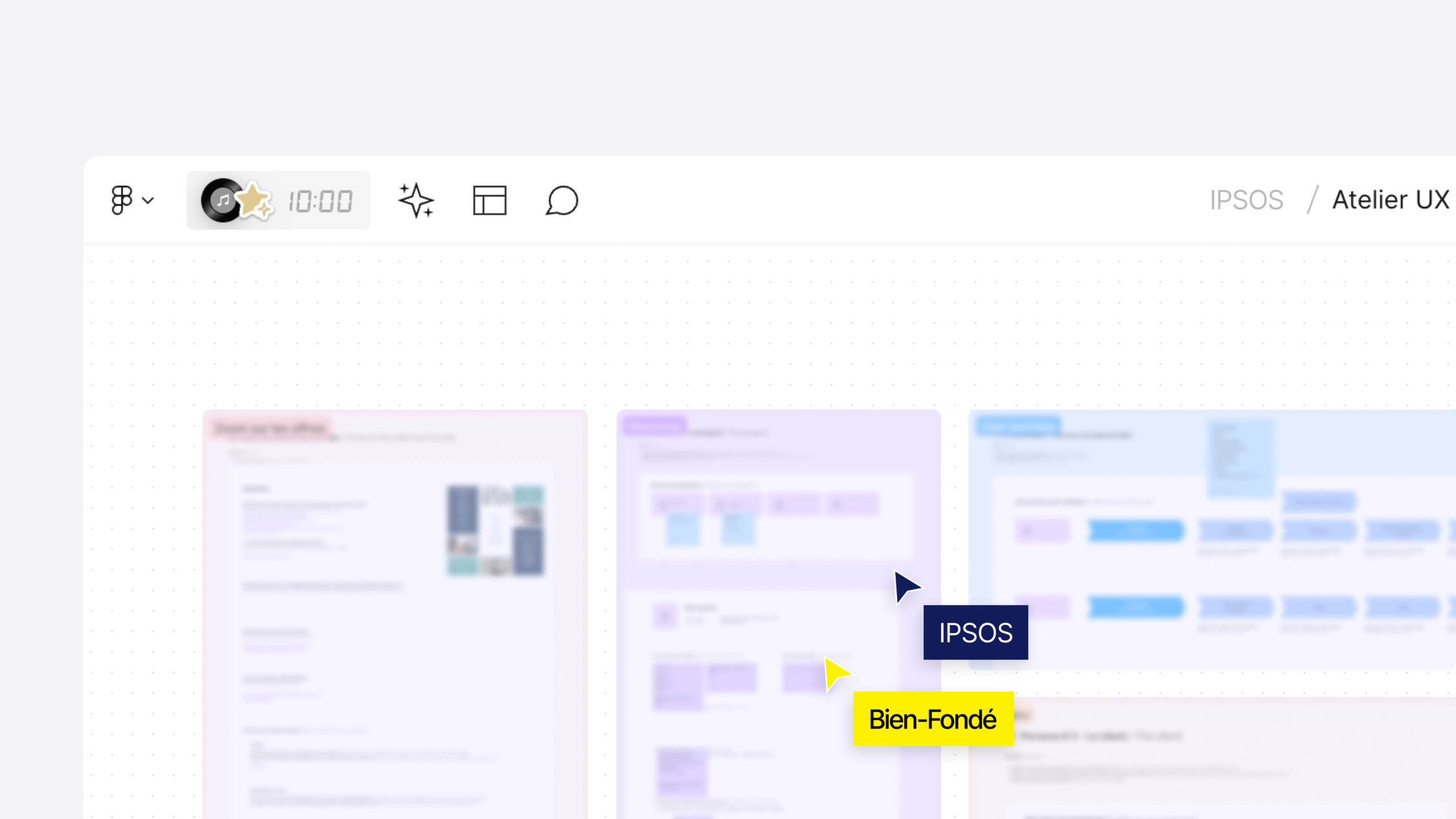Select the purple section title tag
The height and width of the screenshot is (819, 1456).
coord(654,425)
